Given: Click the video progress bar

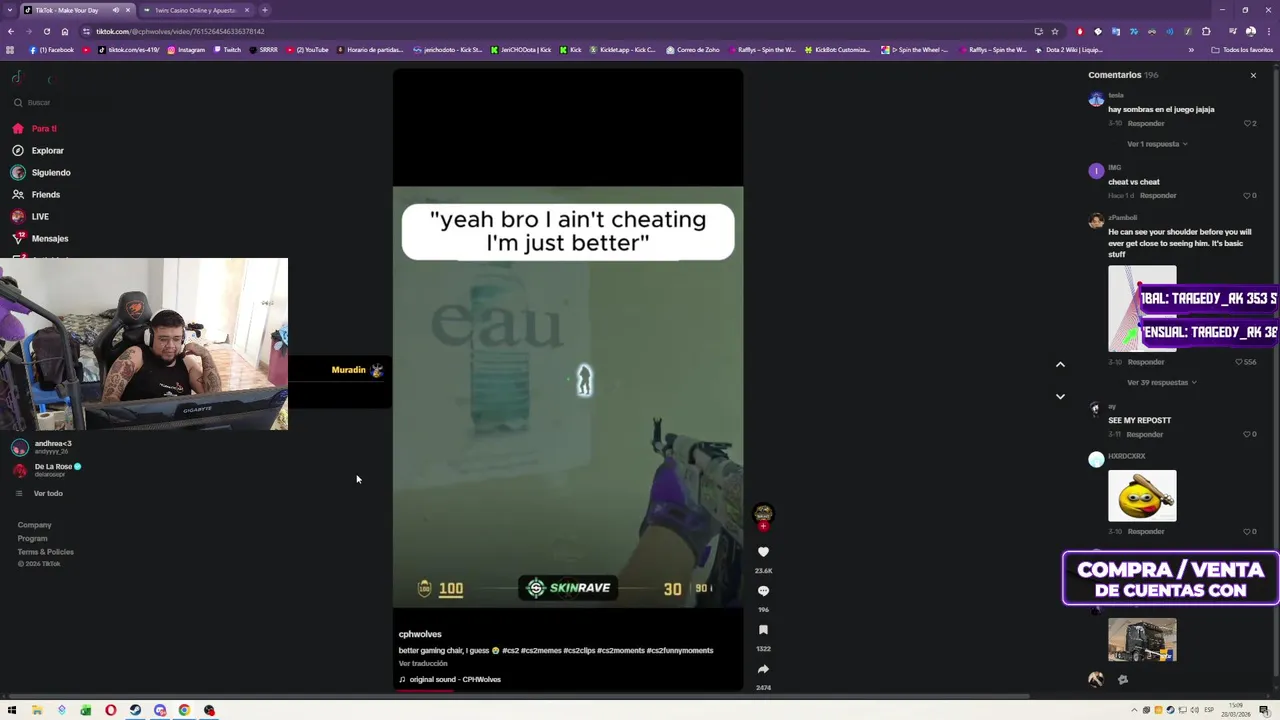Looking at the screenshot, I should pyautogui.click(x=568, y=690).
